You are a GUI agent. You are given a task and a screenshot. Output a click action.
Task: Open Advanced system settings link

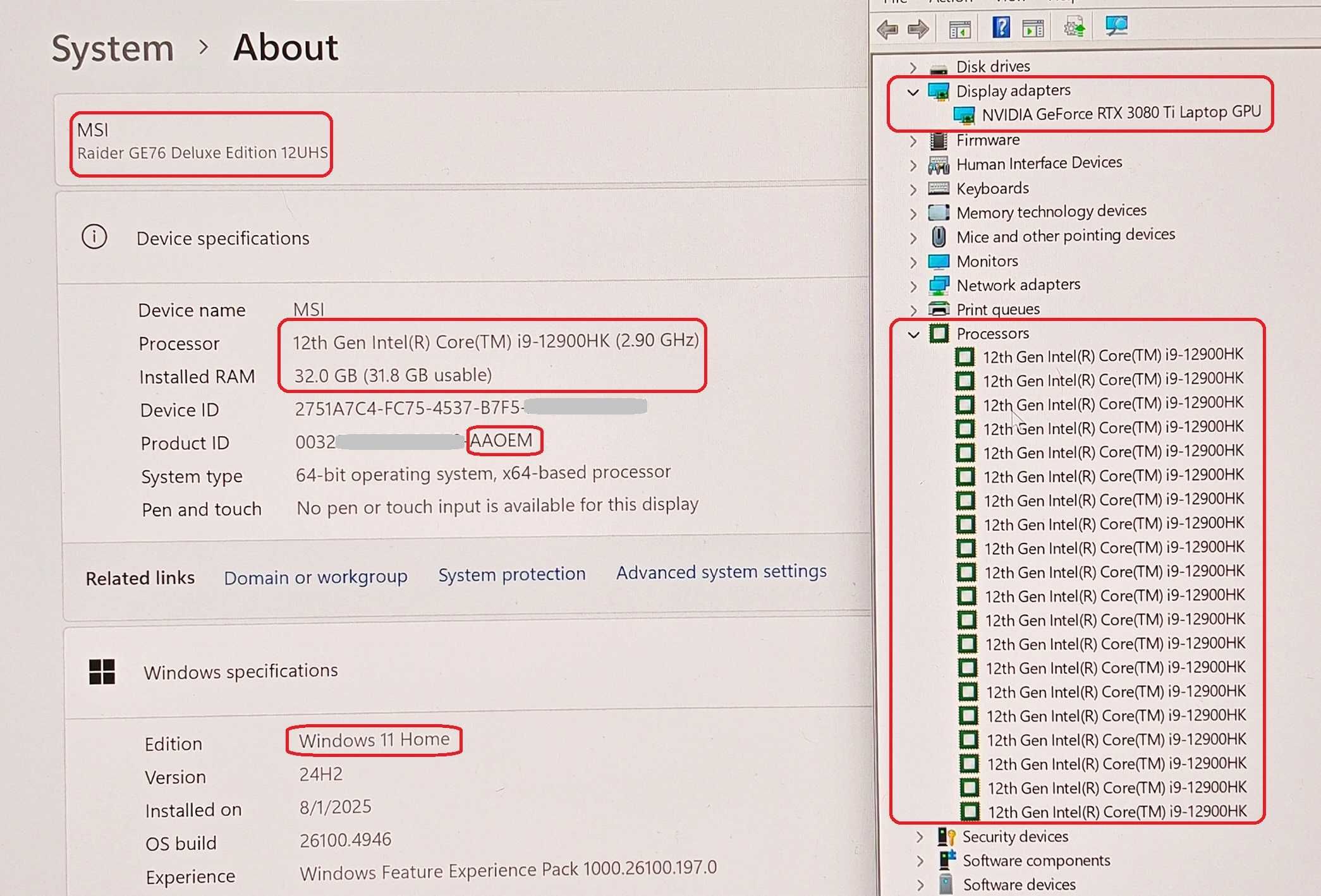(721, 571)
